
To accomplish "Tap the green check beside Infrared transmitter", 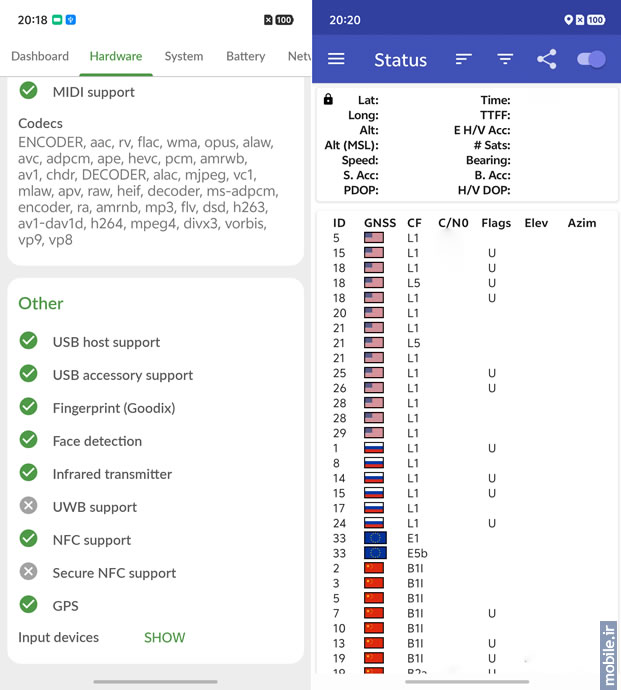I will tap(29, 474).
